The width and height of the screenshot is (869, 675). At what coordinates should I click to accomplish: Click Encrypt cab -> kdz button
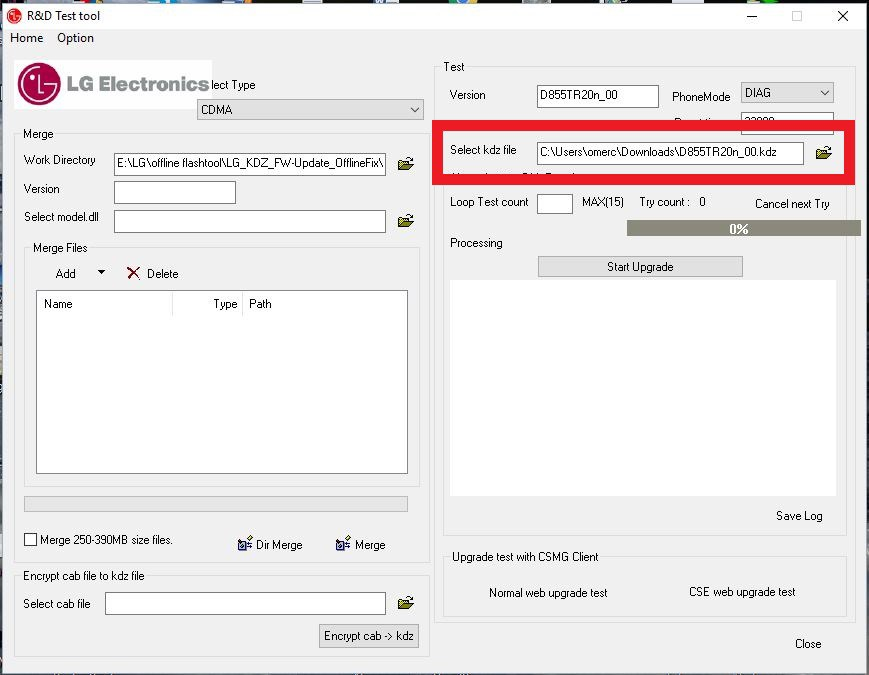[369, 636]
